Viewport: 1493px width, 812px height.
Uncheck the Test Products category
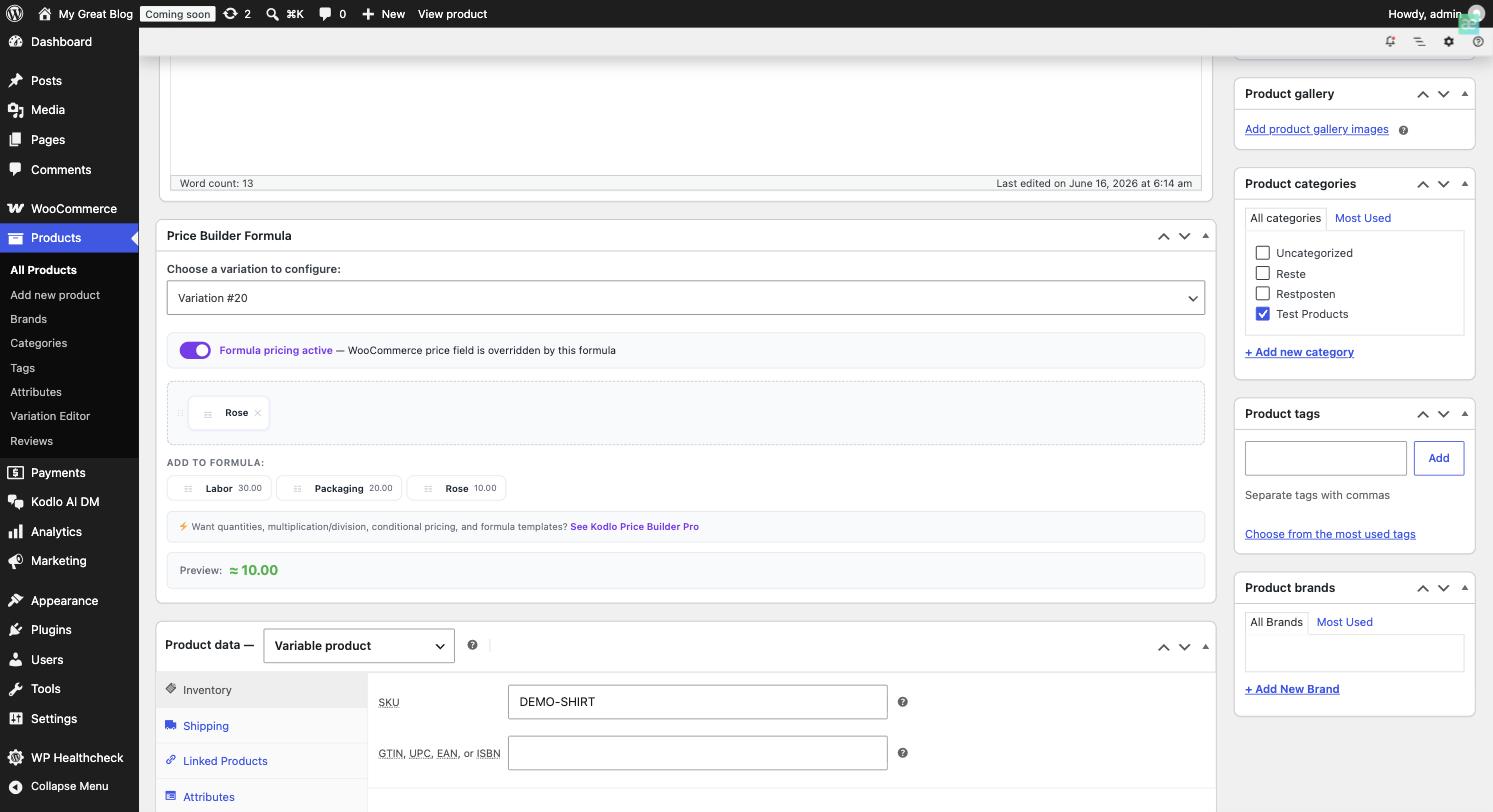click(1263, 314)
